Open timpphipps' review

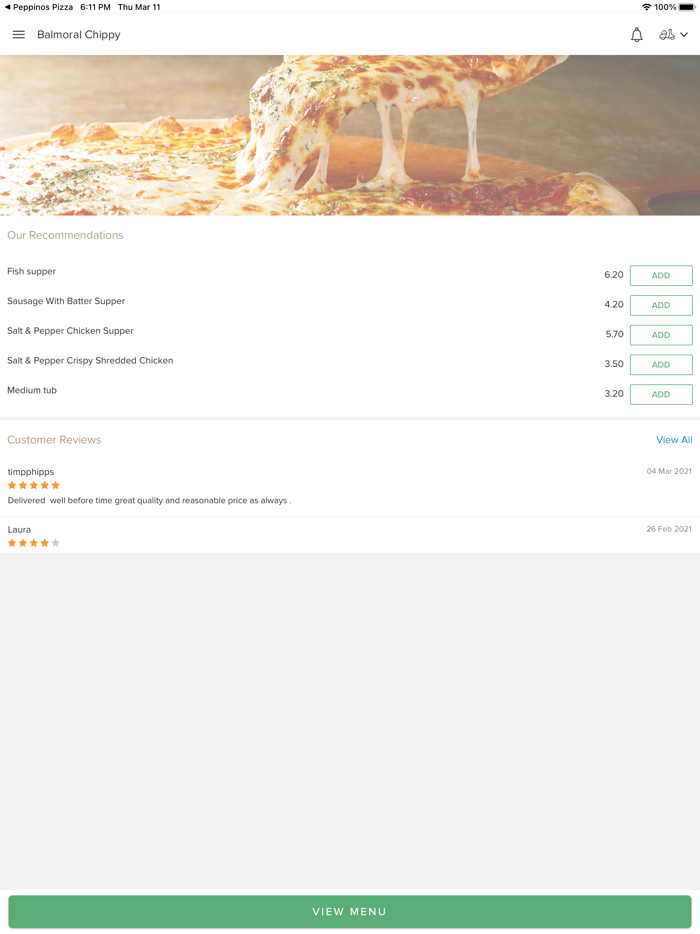[x=150, y=500]
